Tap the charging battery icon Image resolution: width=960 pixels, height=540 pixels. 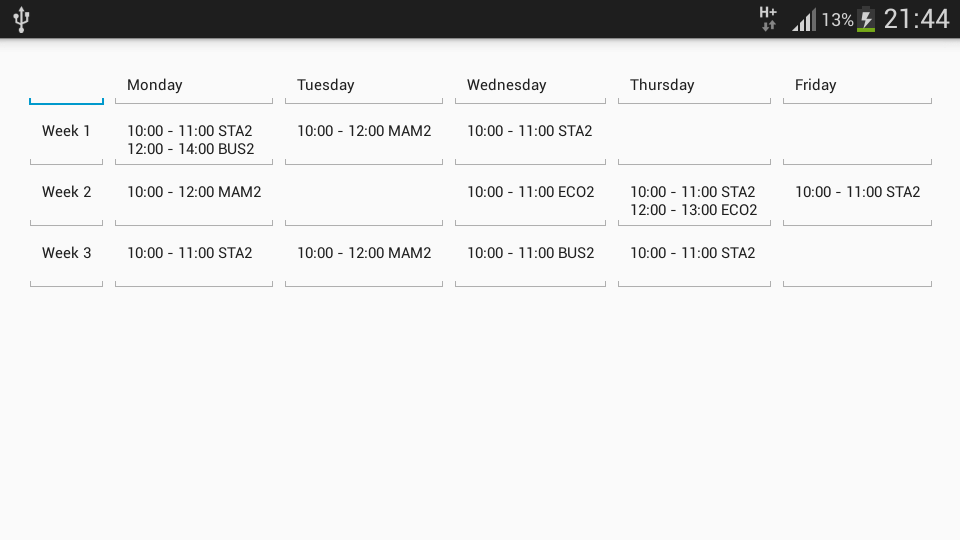pos(866,19)
